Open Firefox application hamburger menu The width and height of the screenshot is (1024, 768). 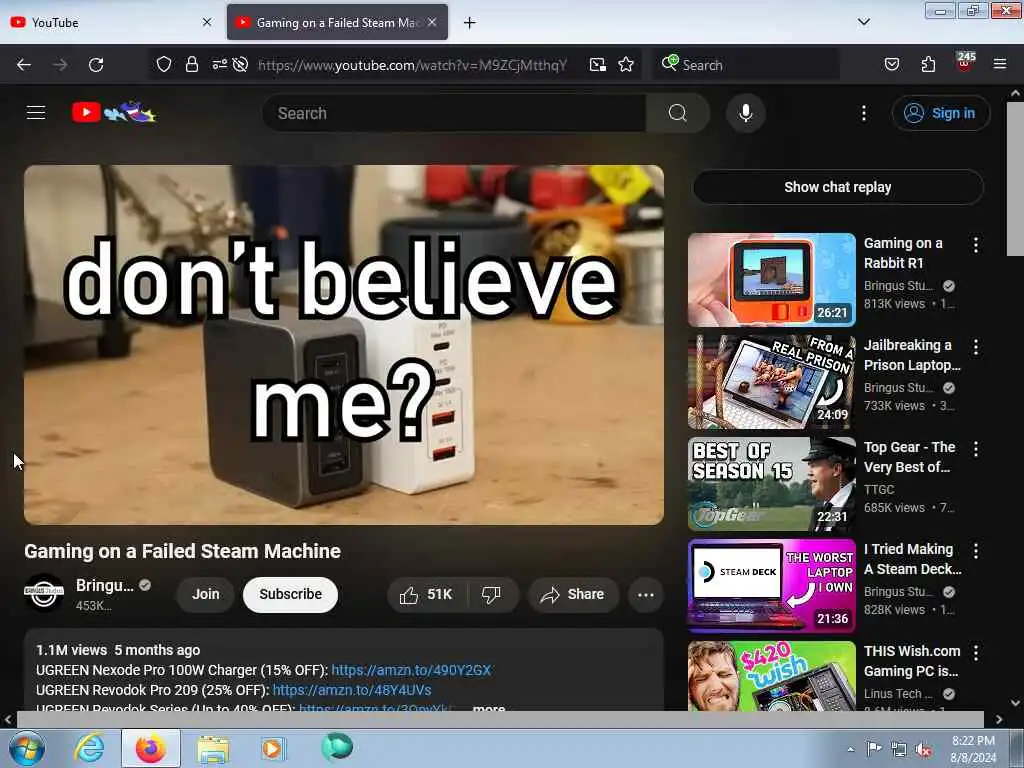click(1000, 64)
